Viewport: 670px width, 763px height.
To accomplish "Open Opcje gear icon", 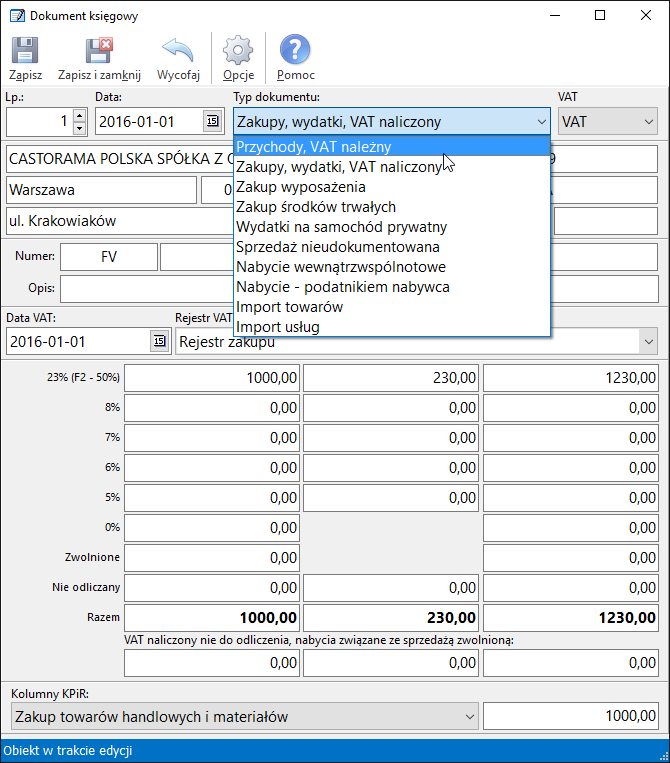I will pos(238,52).
